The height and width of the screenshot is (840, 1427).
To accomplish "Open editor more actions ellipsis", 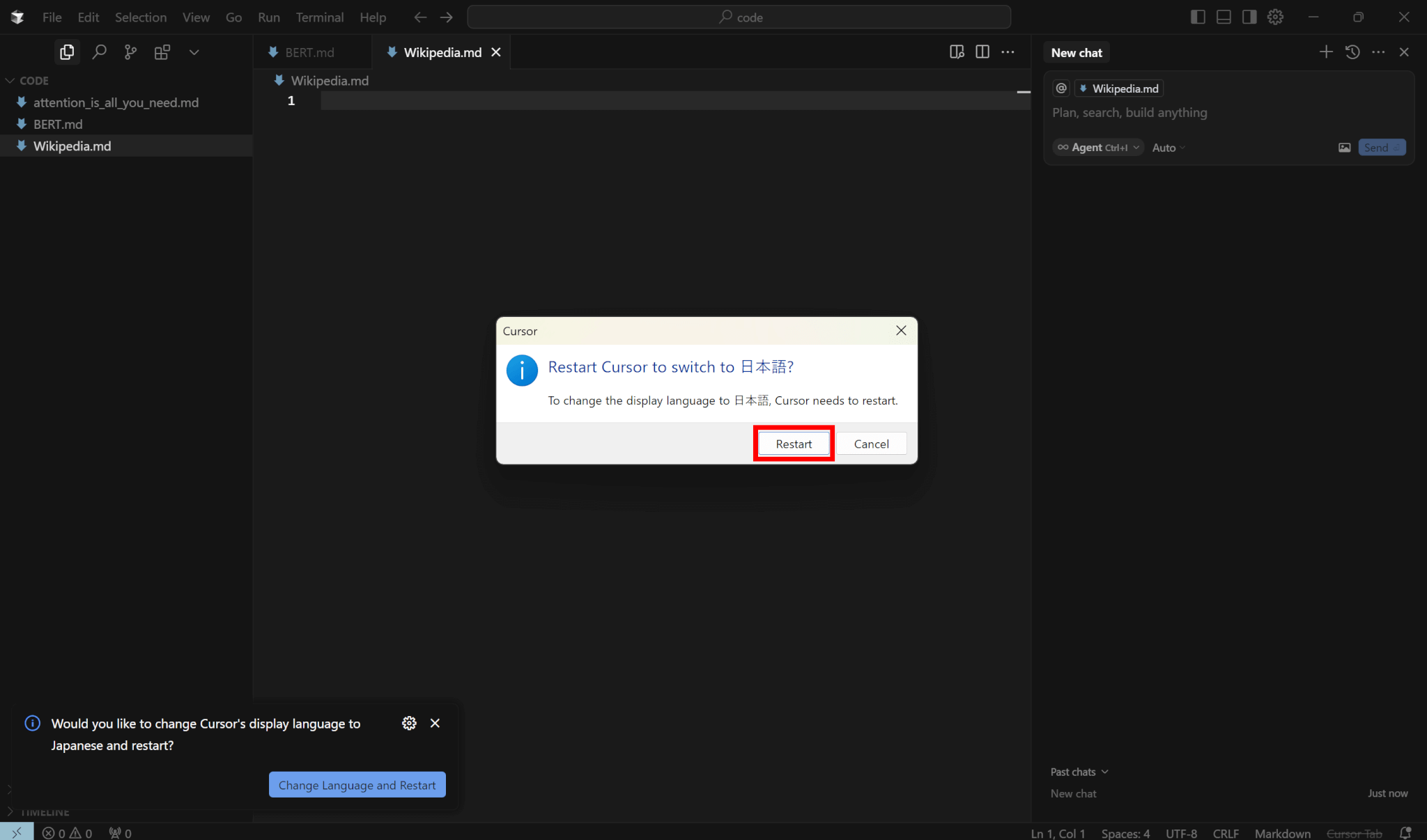I will click(x=1008, y=52).
